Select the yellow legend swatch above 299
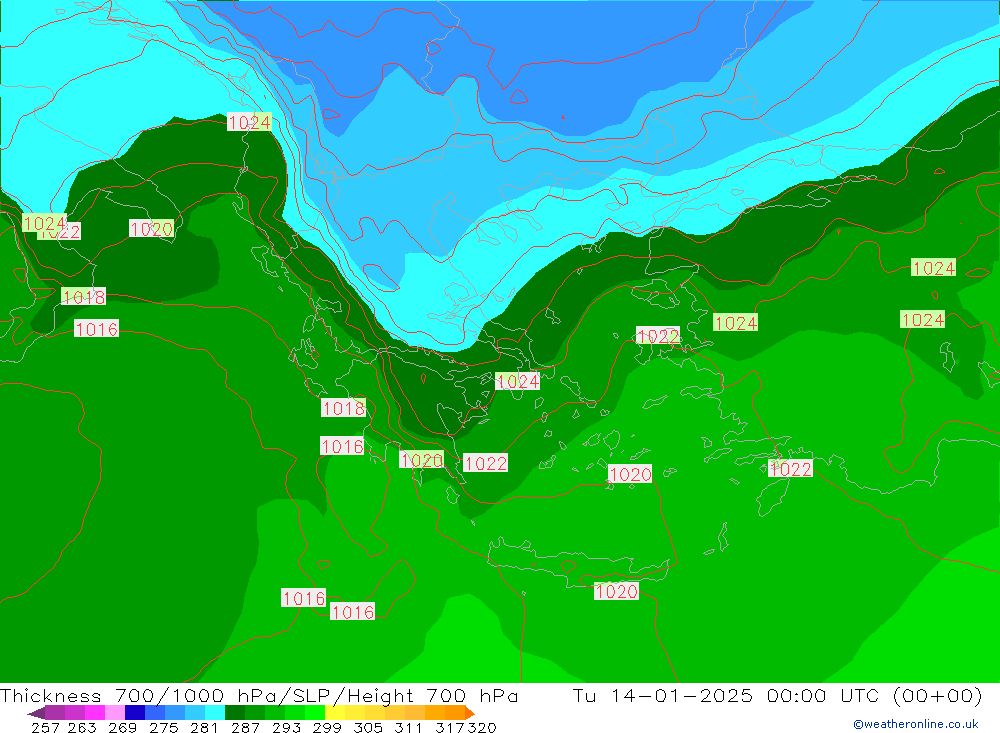1000x733 pixels. pyautogui.click(x=336, y=713)
